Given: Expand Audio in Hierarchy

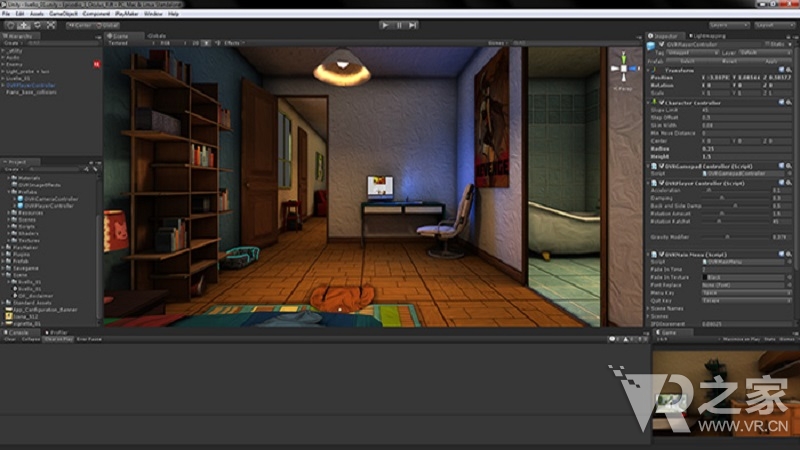Looking at the screenshot, I should pyautogui.click(x=3, y=58).
